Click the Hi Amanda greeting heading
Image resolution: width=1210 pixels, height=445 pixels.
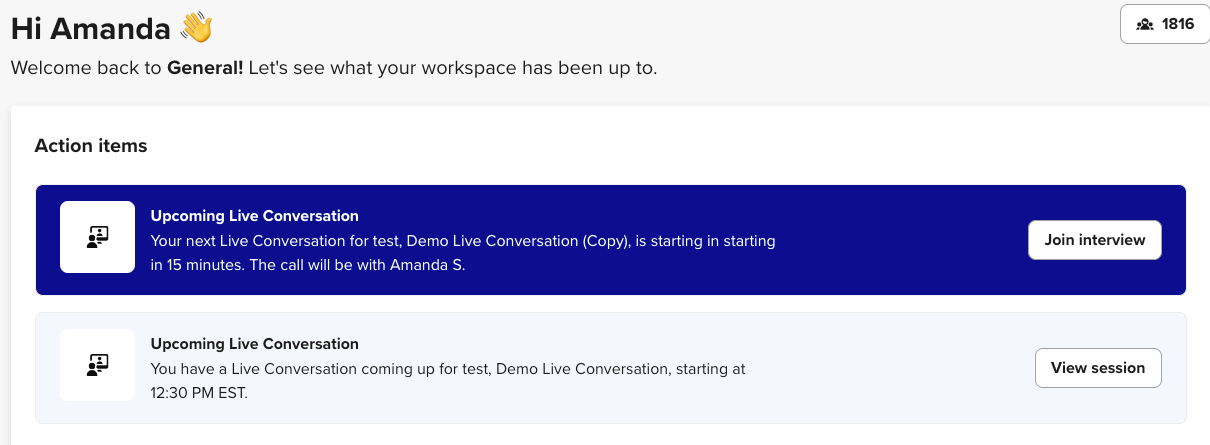91,29
